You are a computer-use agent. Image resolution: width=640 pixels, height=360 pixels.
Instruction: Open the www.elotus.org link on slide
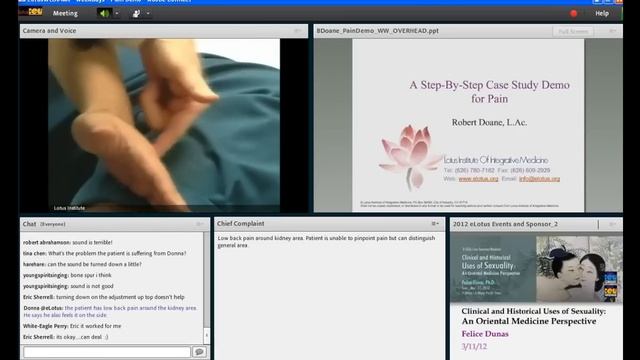pos(478,179)
